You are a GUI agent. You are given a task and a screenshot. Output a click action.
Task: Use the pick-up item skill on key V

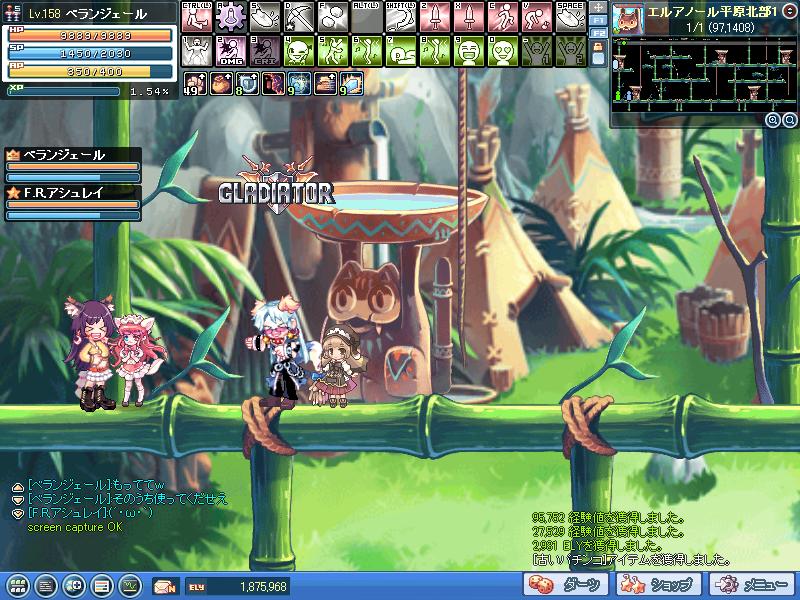(x=537, y=16)
